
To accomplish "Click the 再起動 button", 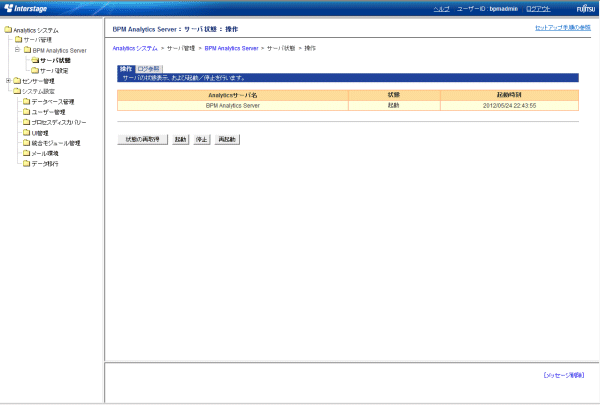I will click(227, 139).
